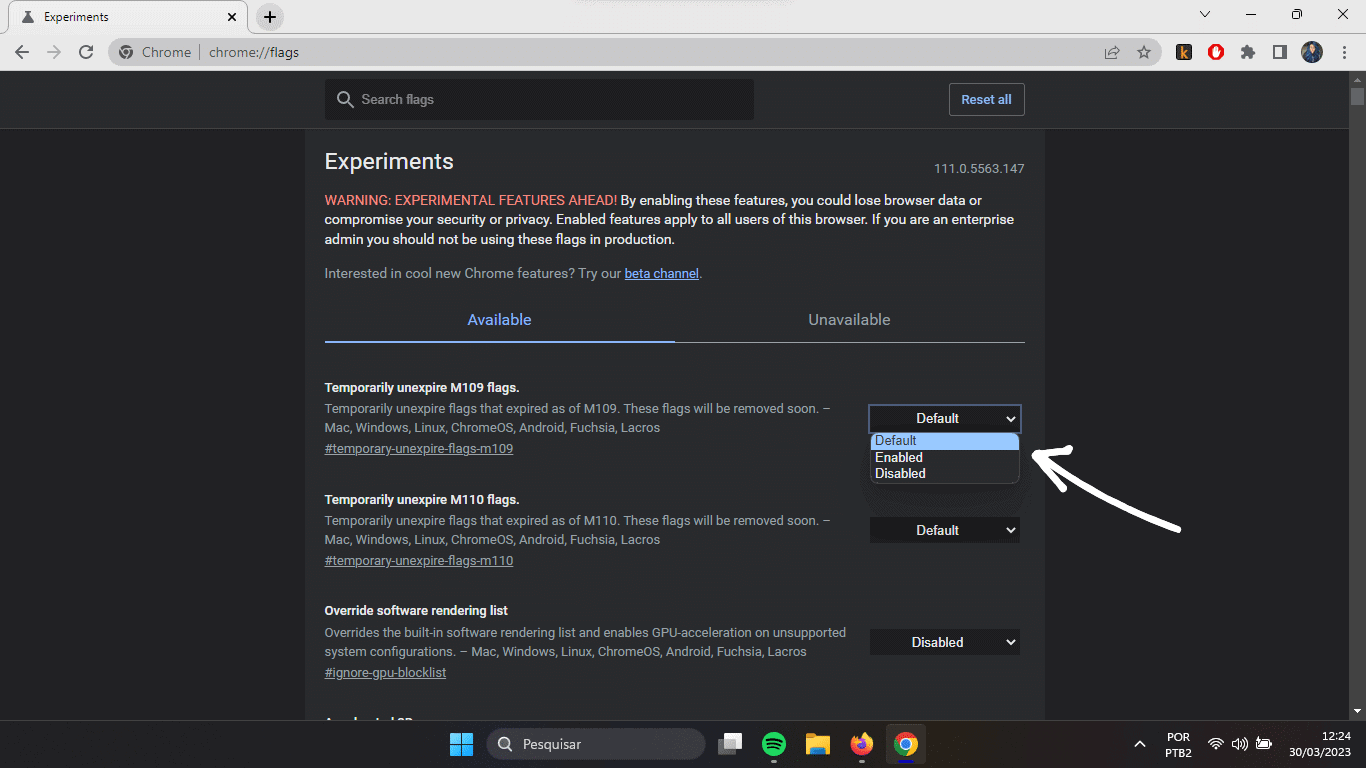The width and height of the screenshot is (1366, 768).
Task: Click the Reset all button
Action: [x=986, y=99]
